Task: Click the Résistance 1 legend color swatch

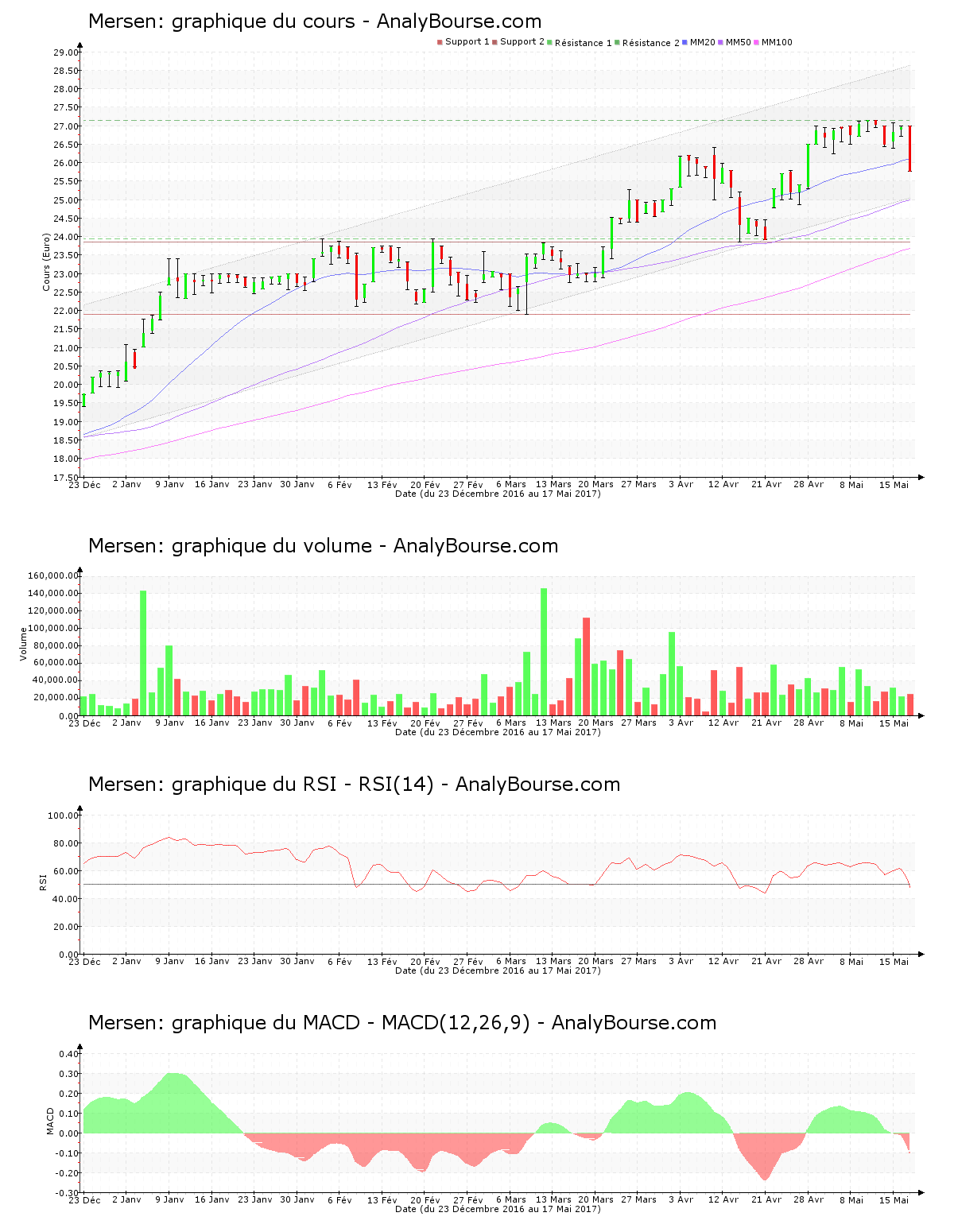Action: [549, 42]
